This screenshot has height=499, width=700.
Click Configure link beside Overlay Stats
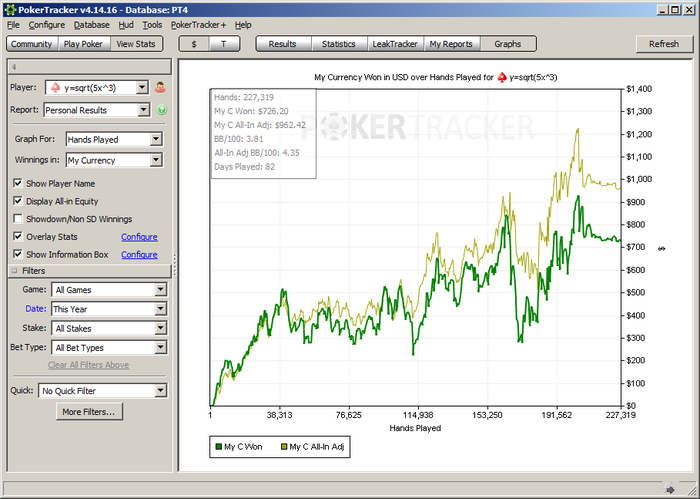coord(139,237)
